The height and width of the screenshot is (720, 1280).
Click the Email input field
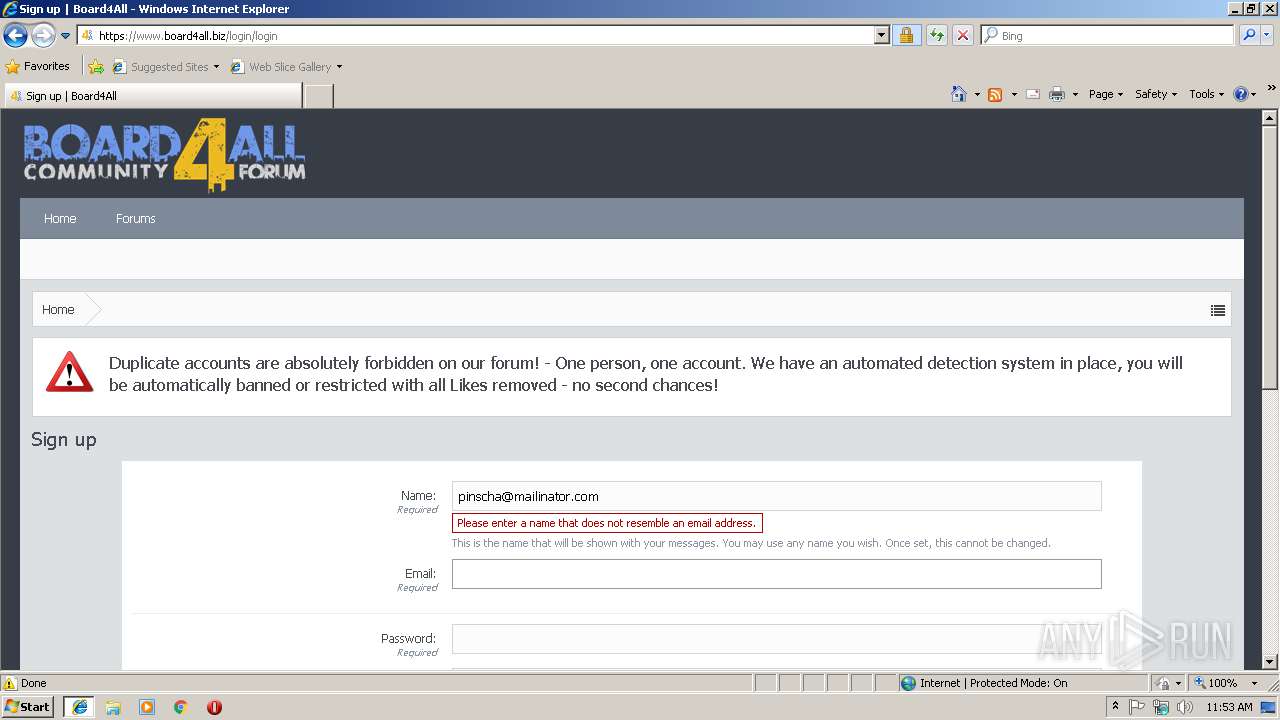pyautogui.click(x=776, y=574)
